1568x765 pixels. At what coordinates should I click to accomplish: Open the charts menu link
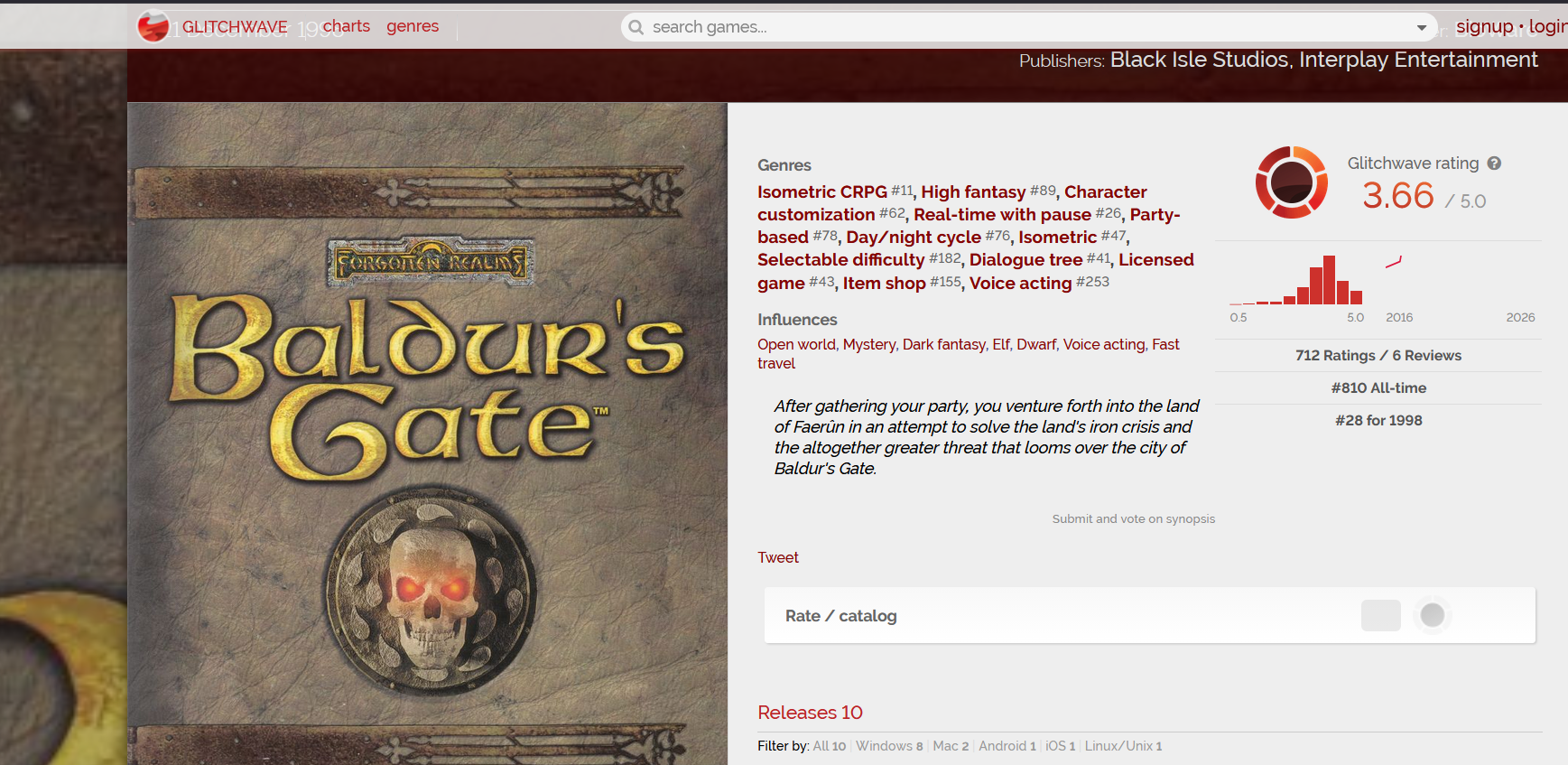[x=347, y=26]
